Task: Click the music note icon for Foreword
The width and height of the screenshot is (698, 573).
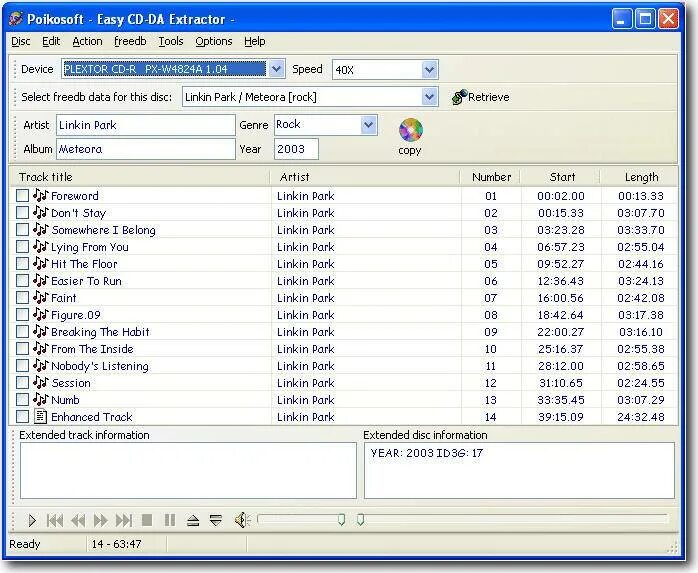Action: (x=41, y=195)
